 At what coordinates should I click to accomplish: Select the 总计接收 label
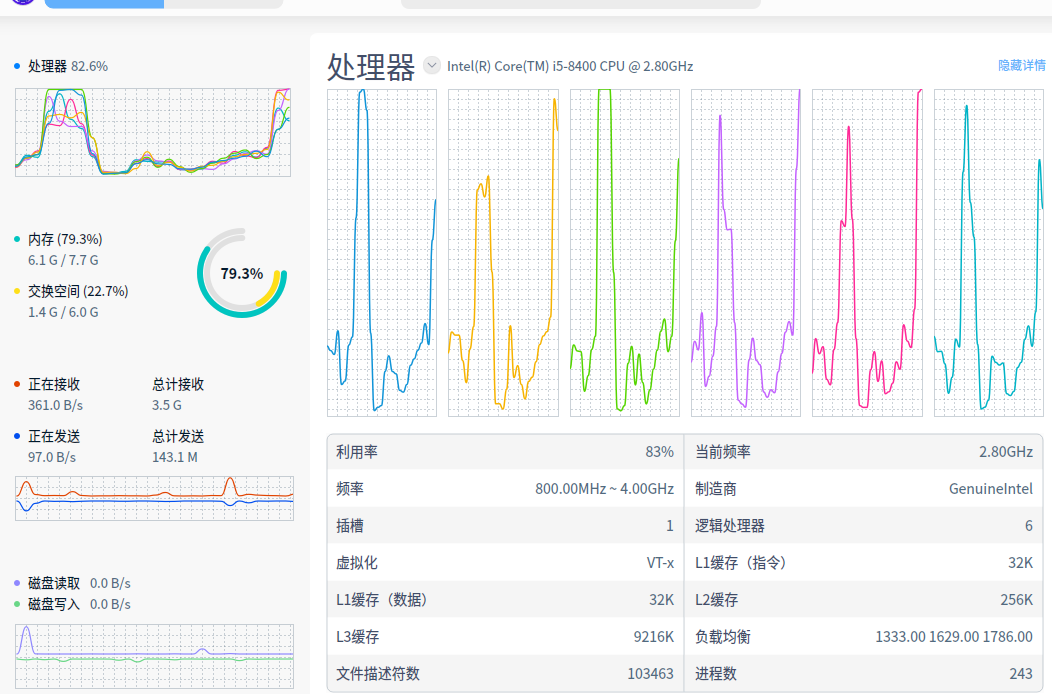[178, 384]
